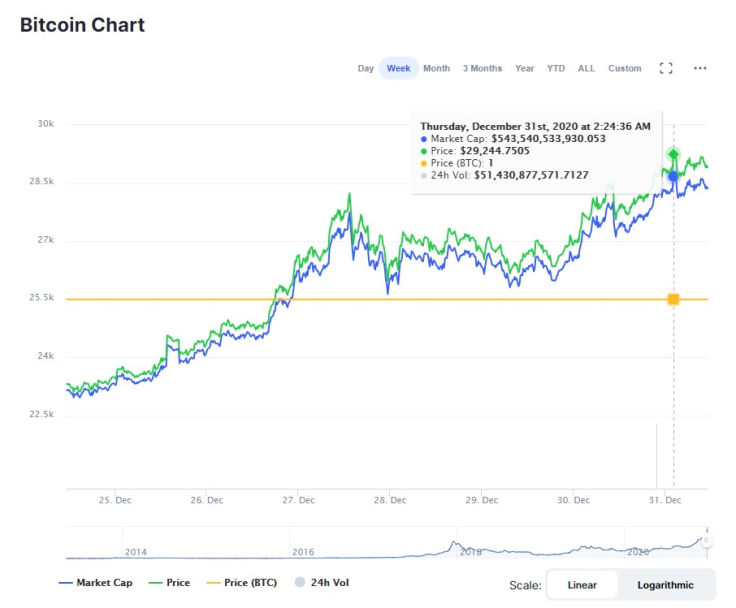Click the 2018 peak in navigator timeline
The height and width of the screenshot is (608, 736).
pyautogui.click(x=453, y=543)
